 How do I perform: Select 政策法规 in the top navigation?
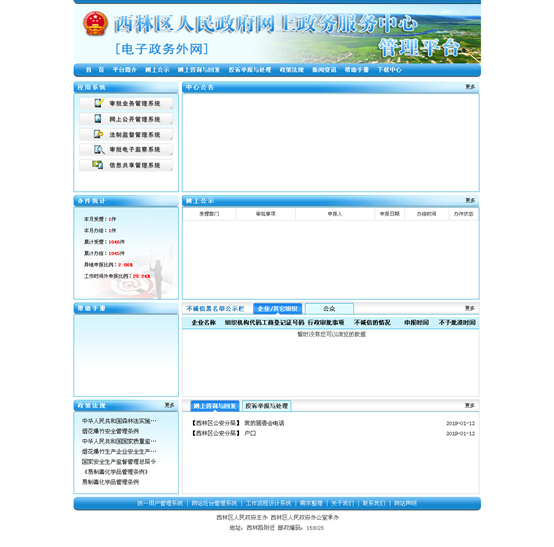(291, 70)
